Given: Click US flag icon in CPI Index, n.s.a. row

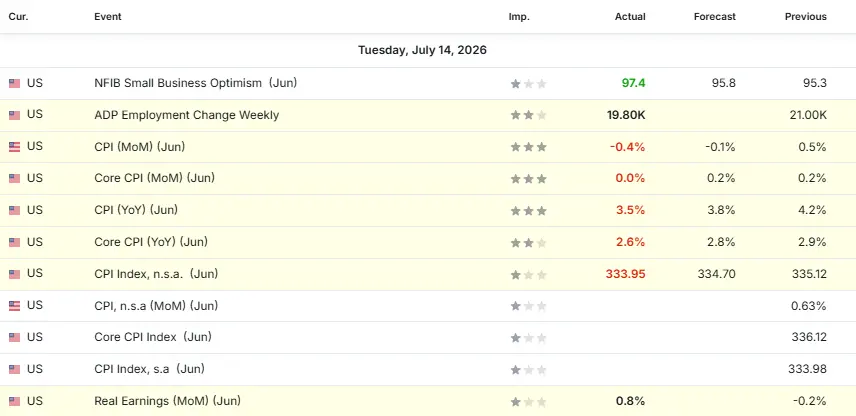Looking at the screenshot, I should pos(14,274).
